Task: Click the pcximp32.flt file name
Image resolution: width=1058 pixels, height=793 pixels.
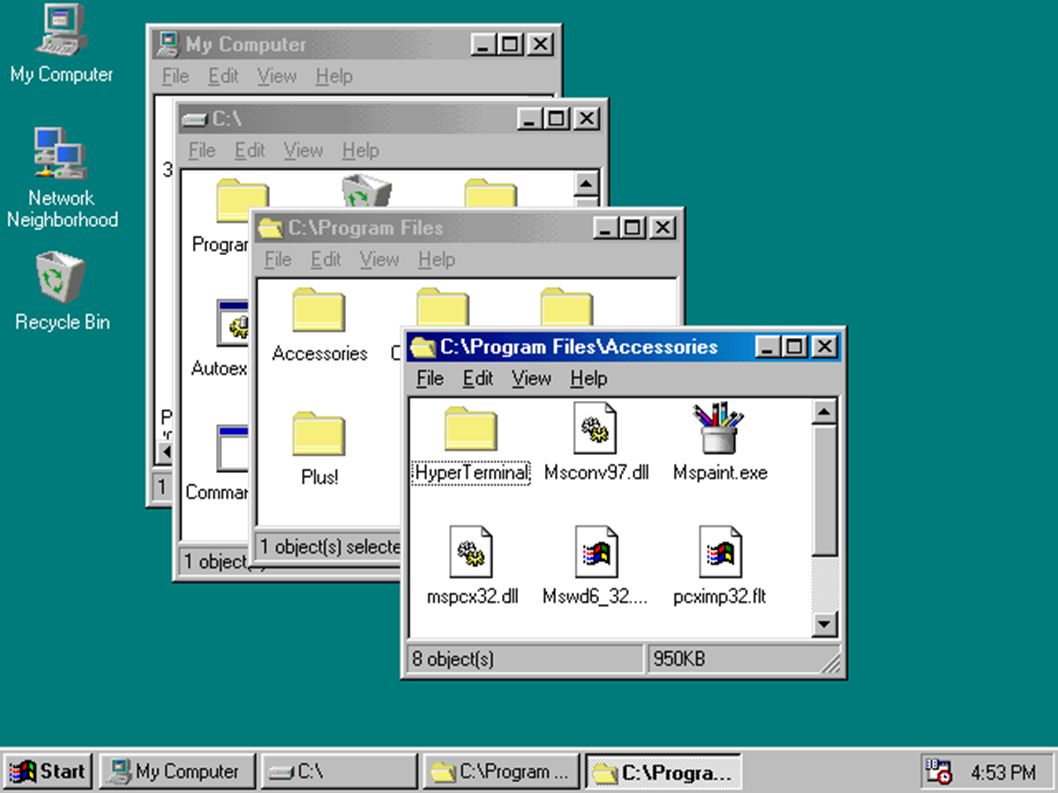Action: [x=720, y=597]
